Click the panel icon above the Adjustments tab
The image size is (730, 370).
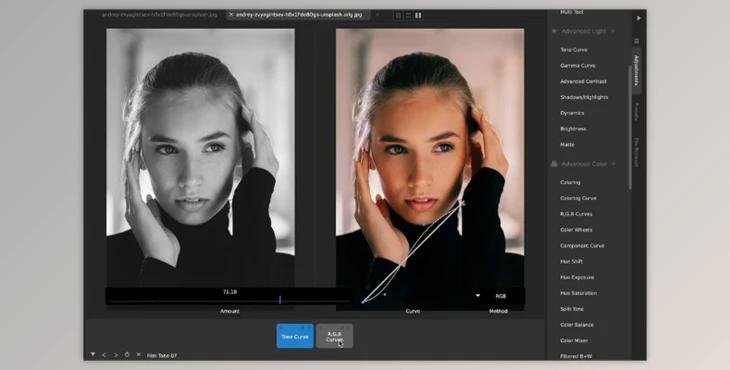pos(636,41)
